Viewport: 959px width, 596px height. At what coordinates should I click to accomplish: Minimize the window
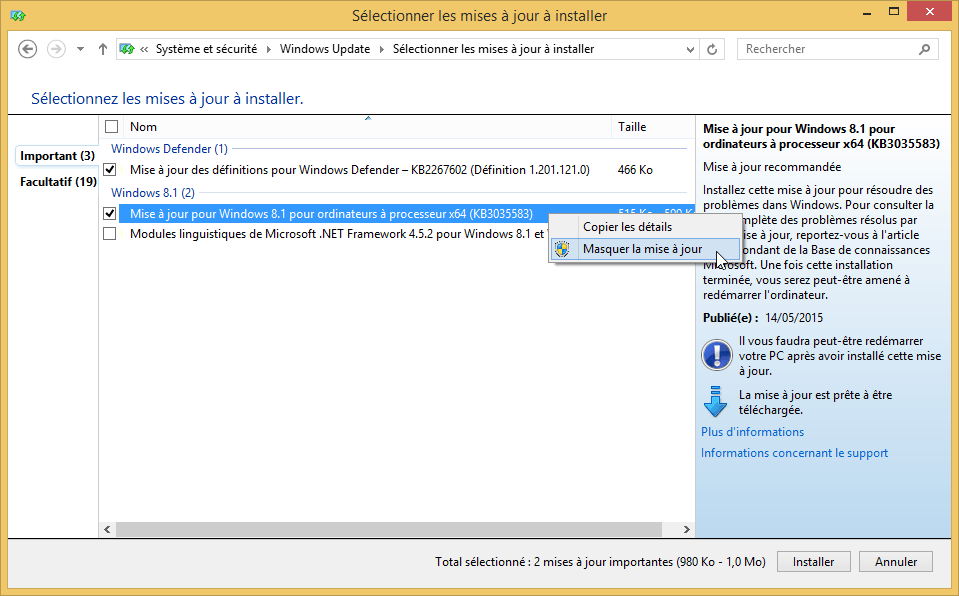(867, 12)
